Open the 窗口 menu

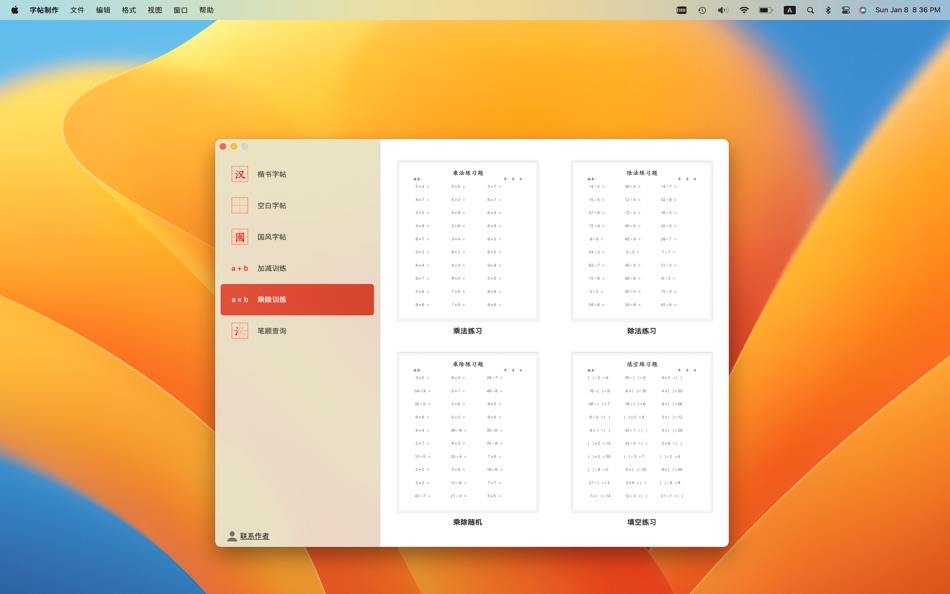click(x=181, y=10)
